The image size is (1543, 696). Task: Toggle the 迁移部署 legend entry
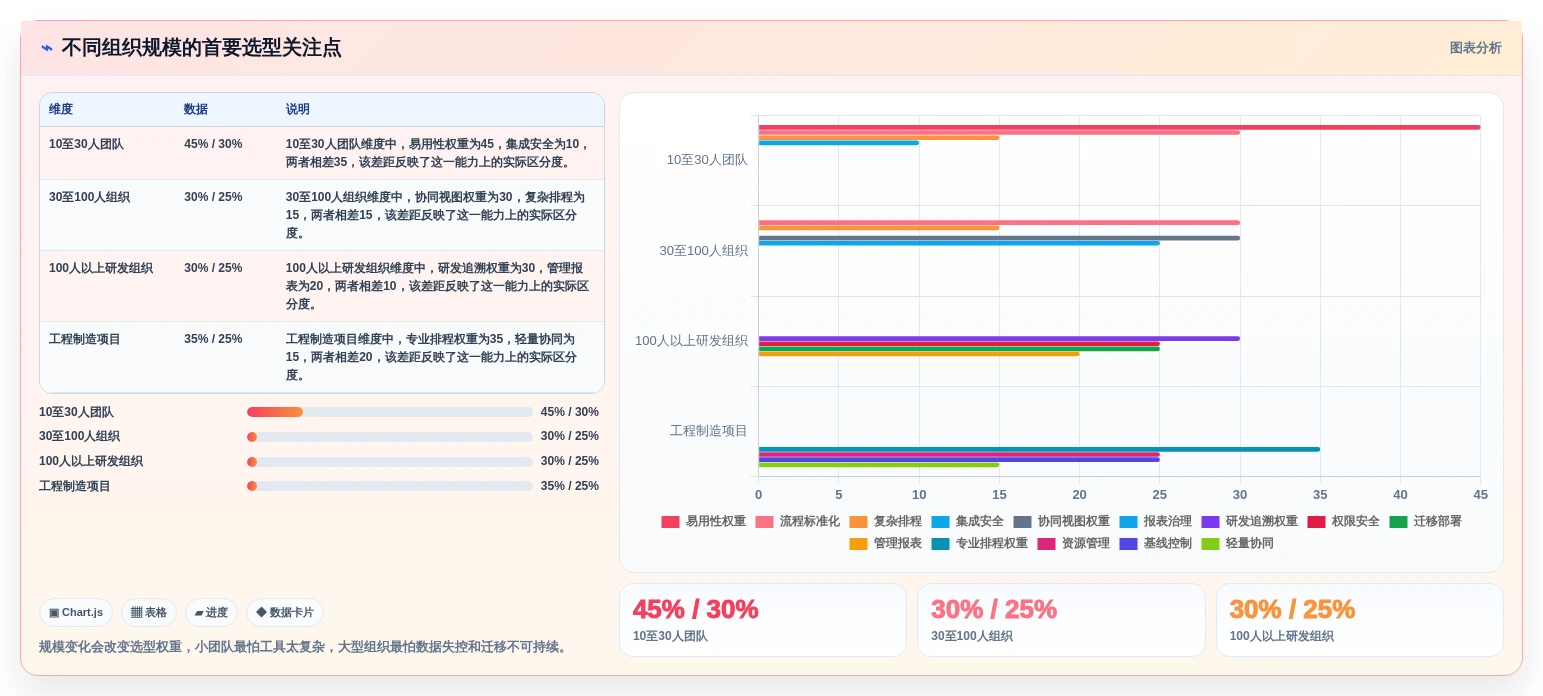point(1426,522)
